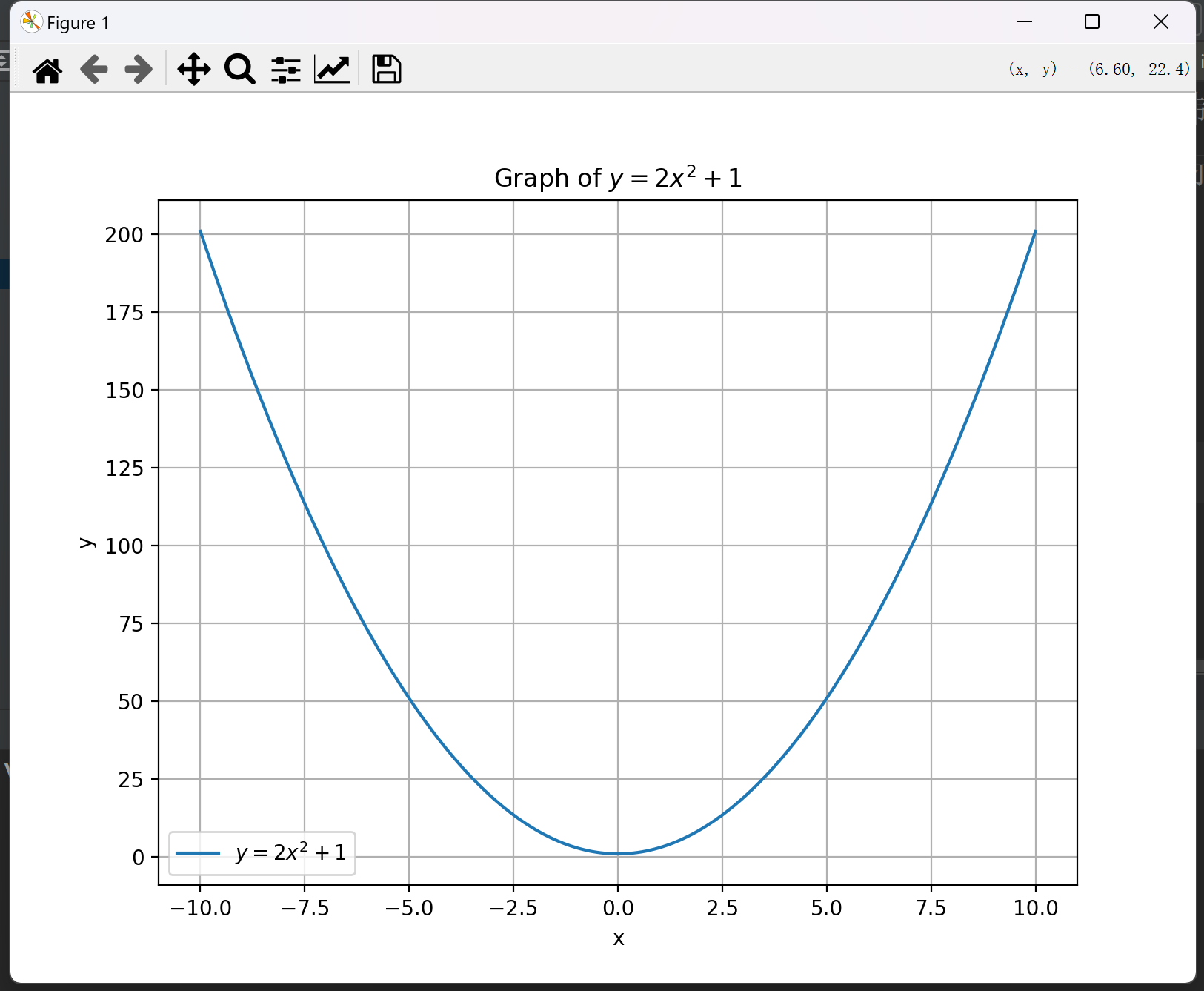
Task: Click the y-axis tick label '150'
Action: pyautogui.click(x=124, y=391)
